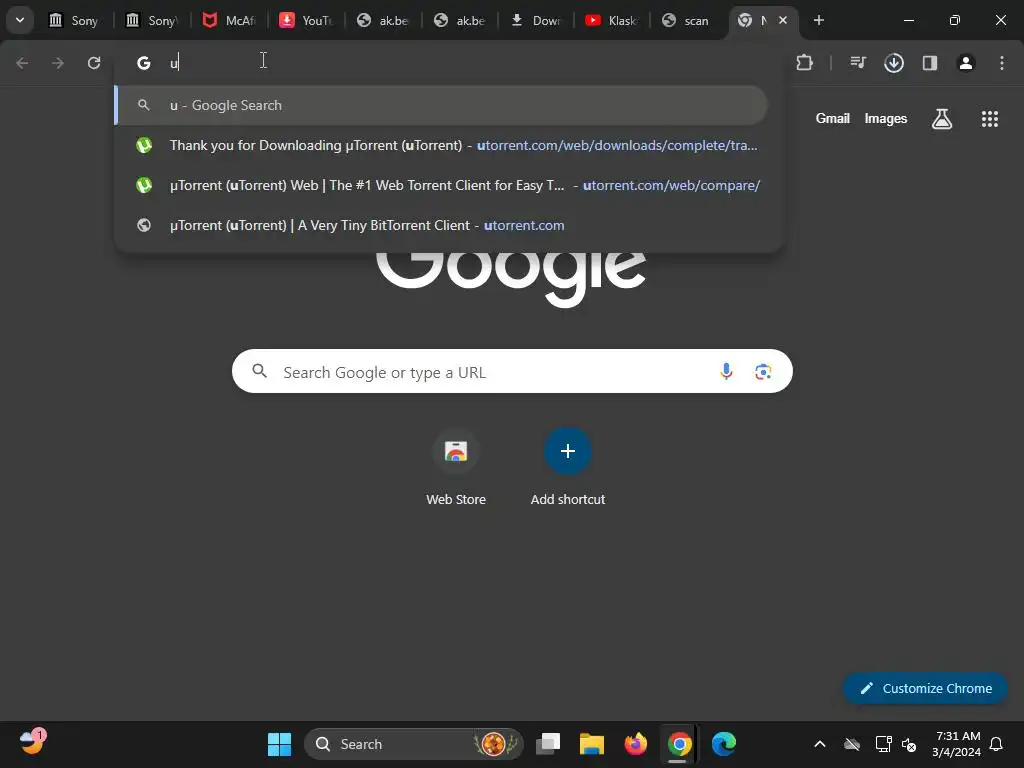Open the Windows Start menu
The height and width of the screenshot is (768, 1024).
(x=280, y=744)
